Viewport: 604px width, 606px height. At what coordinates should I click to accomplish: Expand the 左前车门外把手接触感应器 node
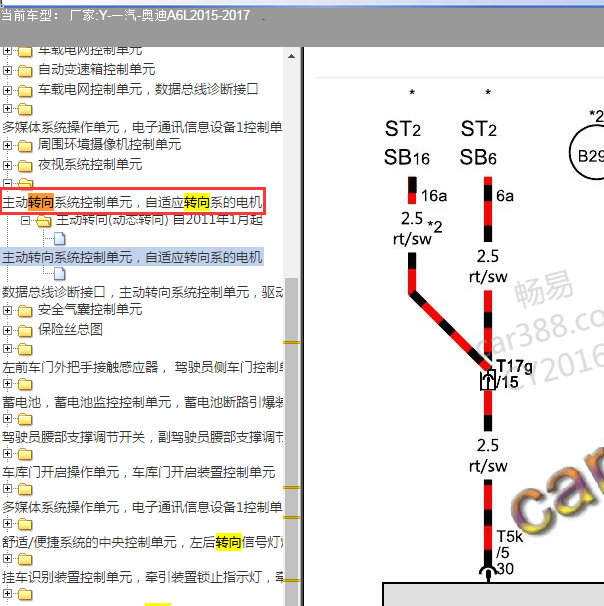[7, 349]
